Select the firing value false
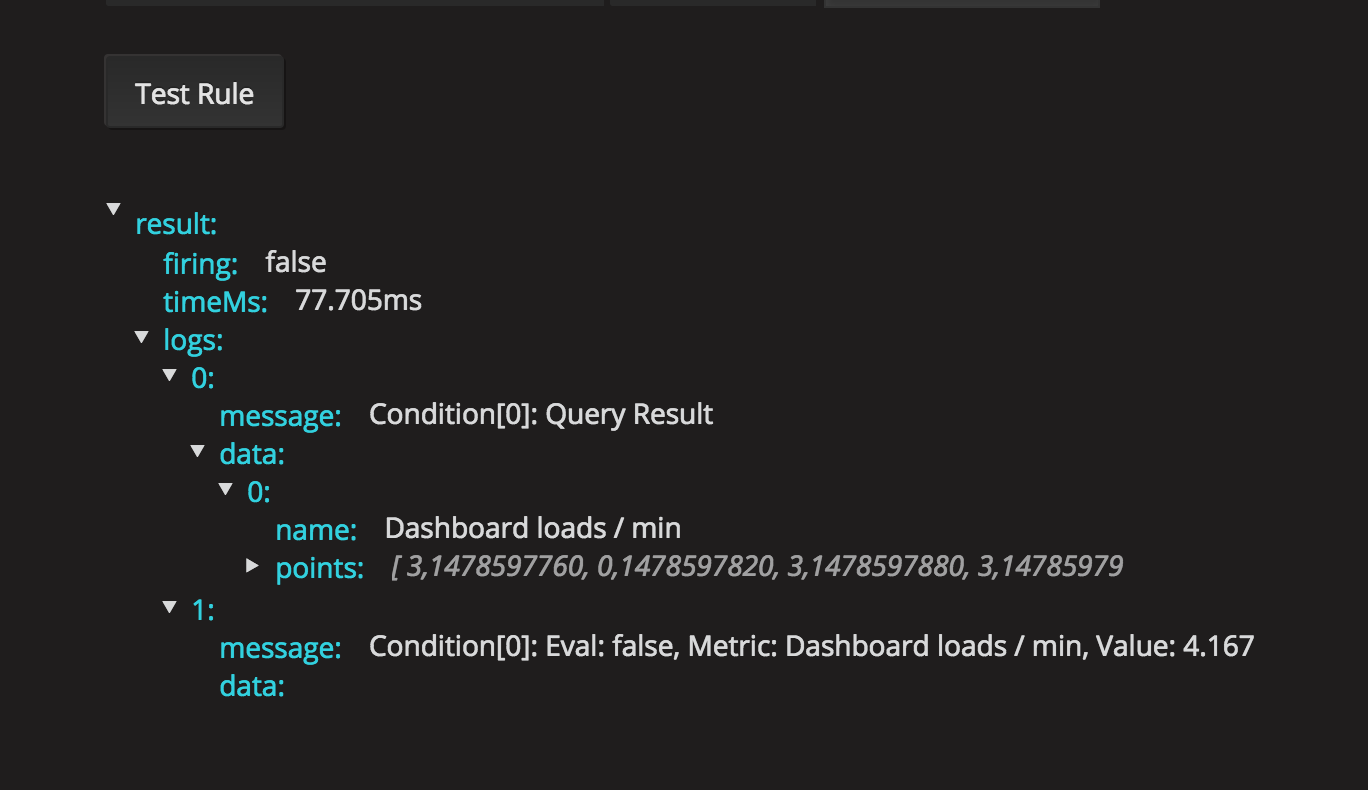The height and width of the screenshot is (790, 1368). click(296, 262)
